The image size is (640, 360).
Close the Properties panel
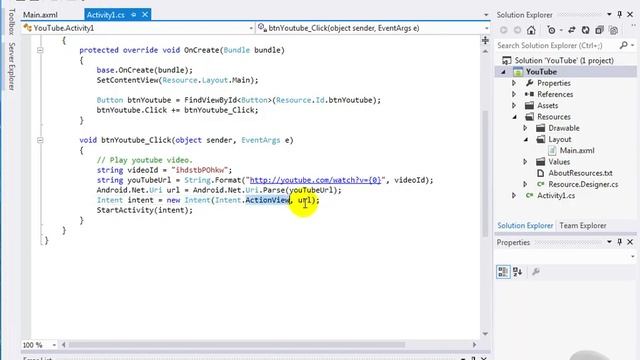[x=630, y=242]
